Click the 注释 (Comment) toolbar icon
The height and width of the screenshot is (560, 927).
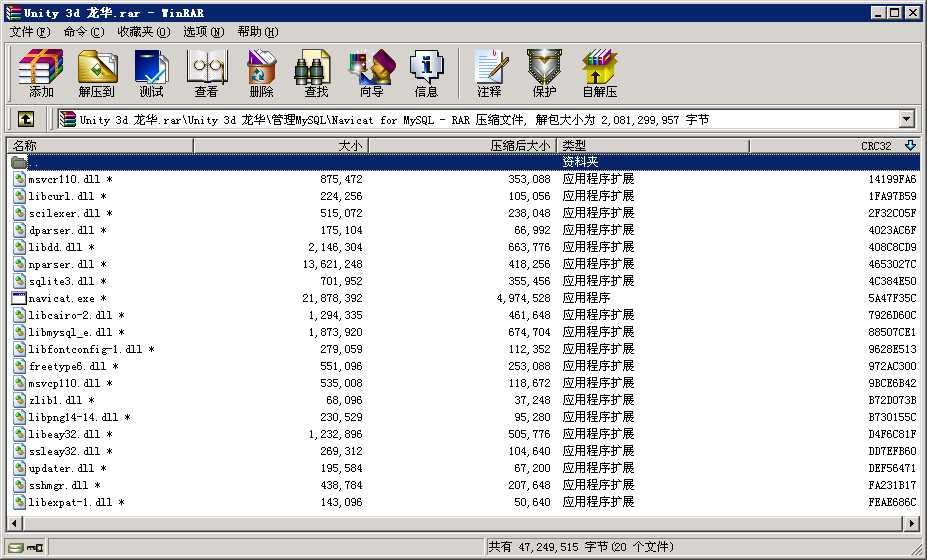(x=490, y=73)
